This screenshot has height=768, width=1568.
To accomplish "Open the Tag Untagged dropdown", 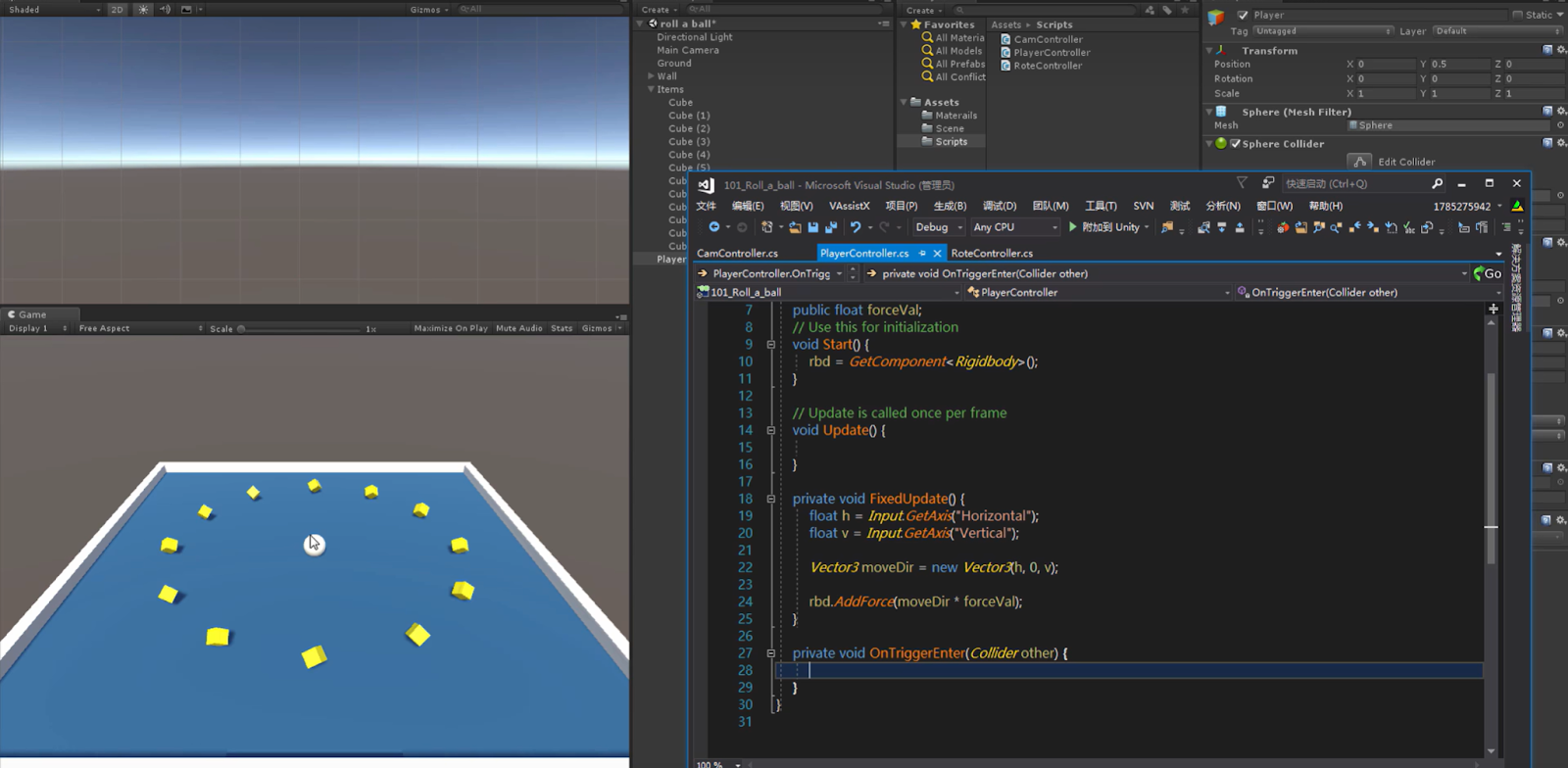I will pos(1322,31).
